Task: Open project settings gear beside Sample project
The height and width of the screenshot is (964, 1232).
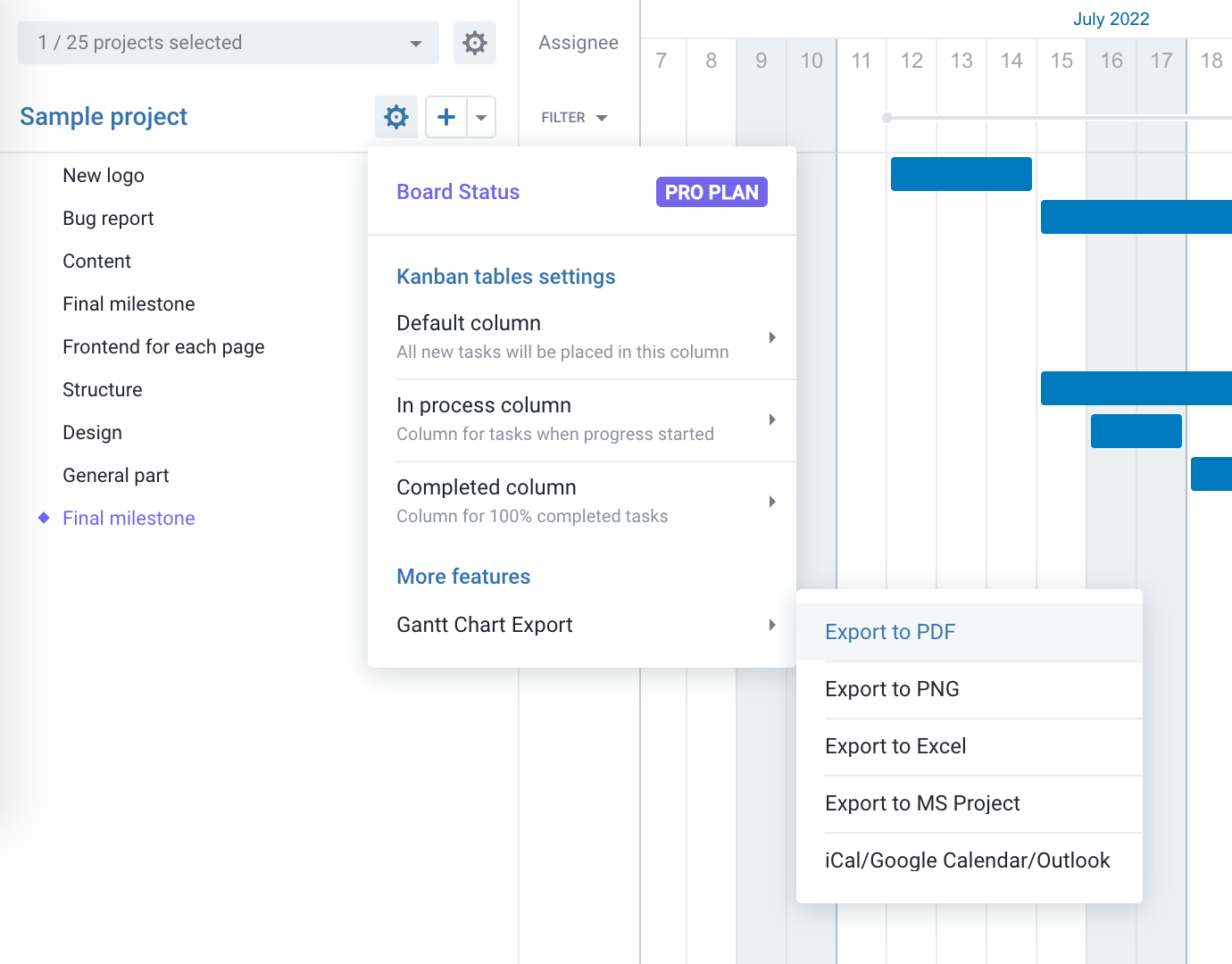Action: pos(395,117)
